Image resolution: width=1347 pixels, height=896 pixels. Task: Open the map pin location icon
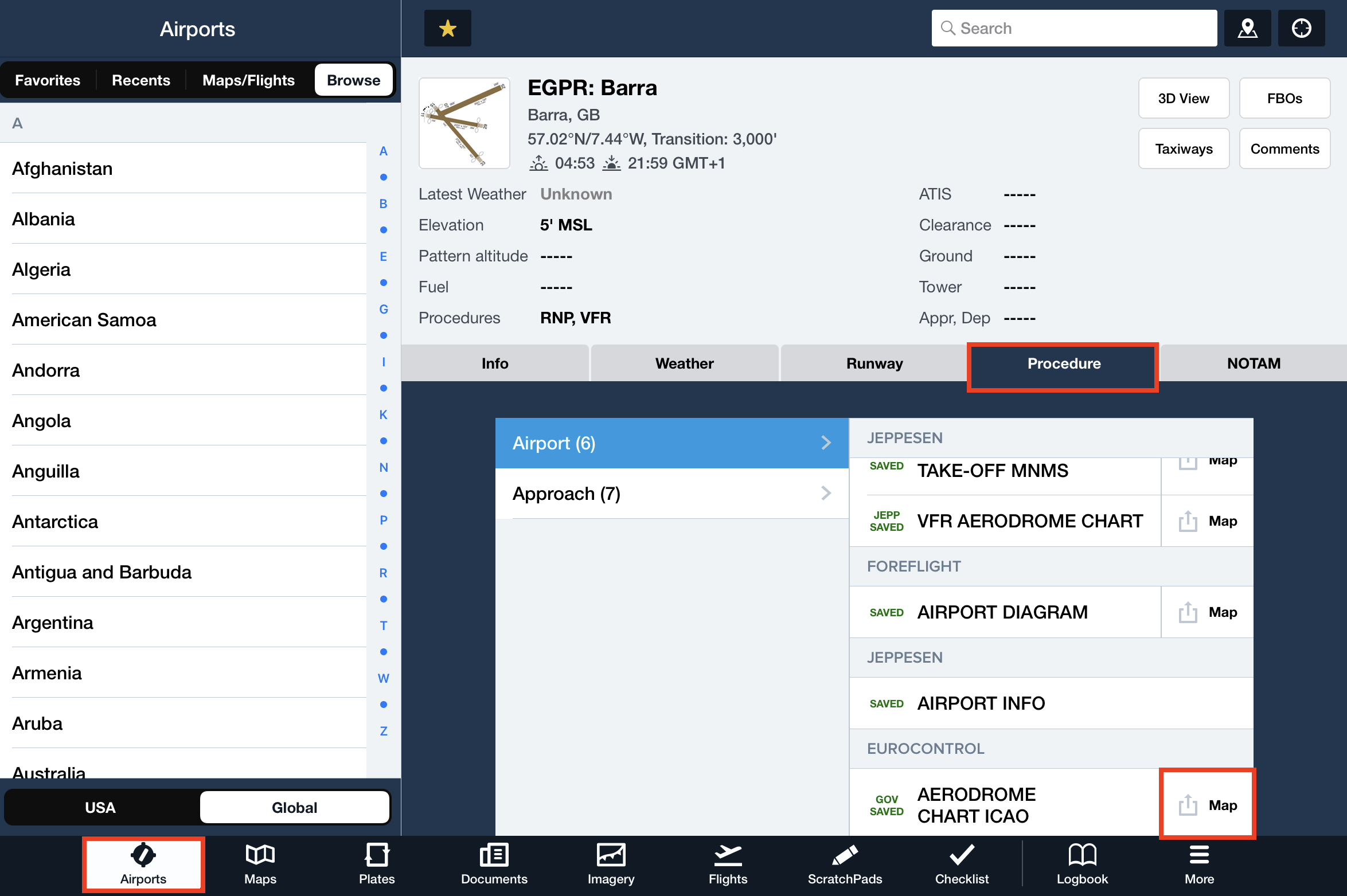[1247, 28]
